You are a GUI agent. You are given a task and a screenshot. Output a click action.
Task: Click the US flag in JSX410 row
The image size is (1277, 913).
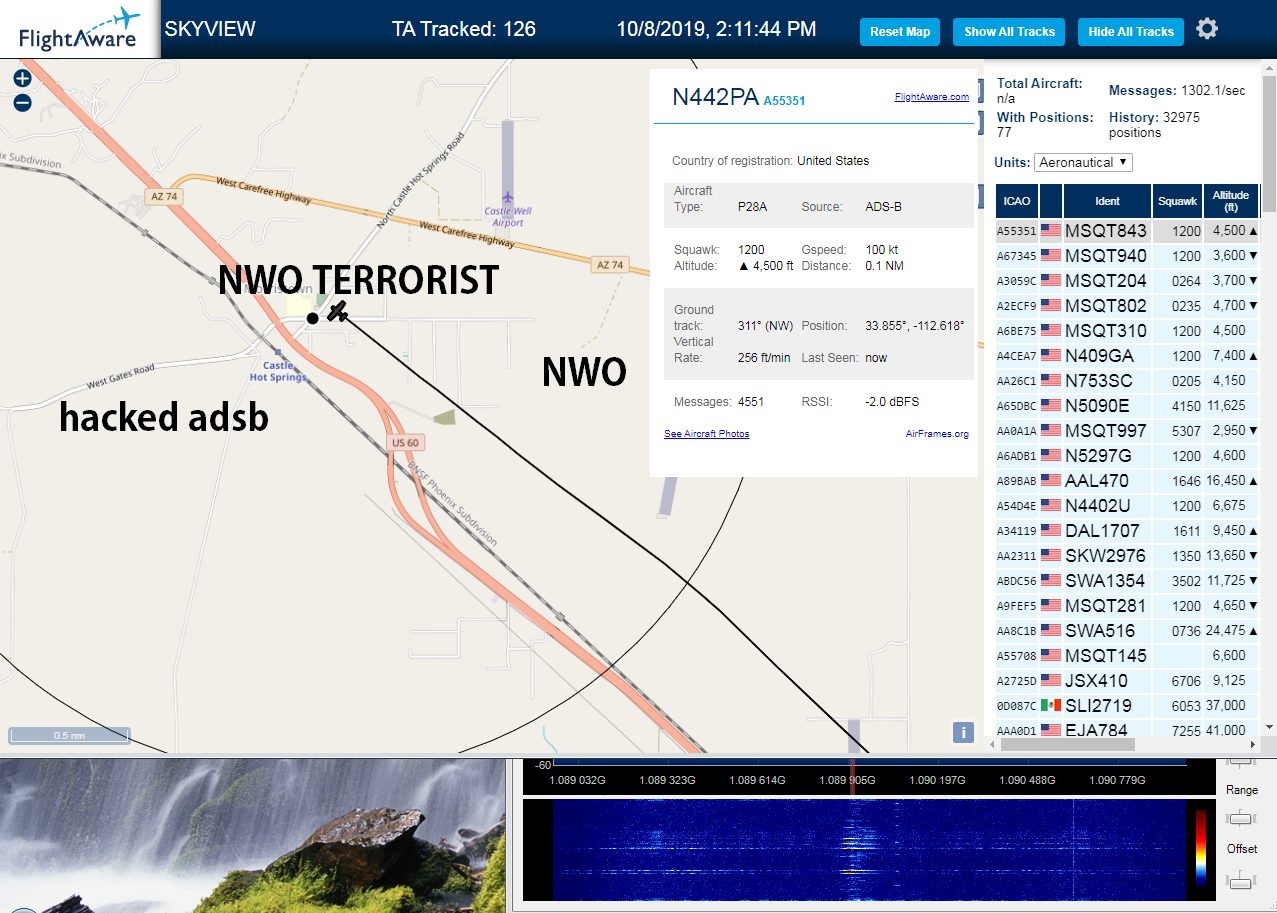(1051, 681)
